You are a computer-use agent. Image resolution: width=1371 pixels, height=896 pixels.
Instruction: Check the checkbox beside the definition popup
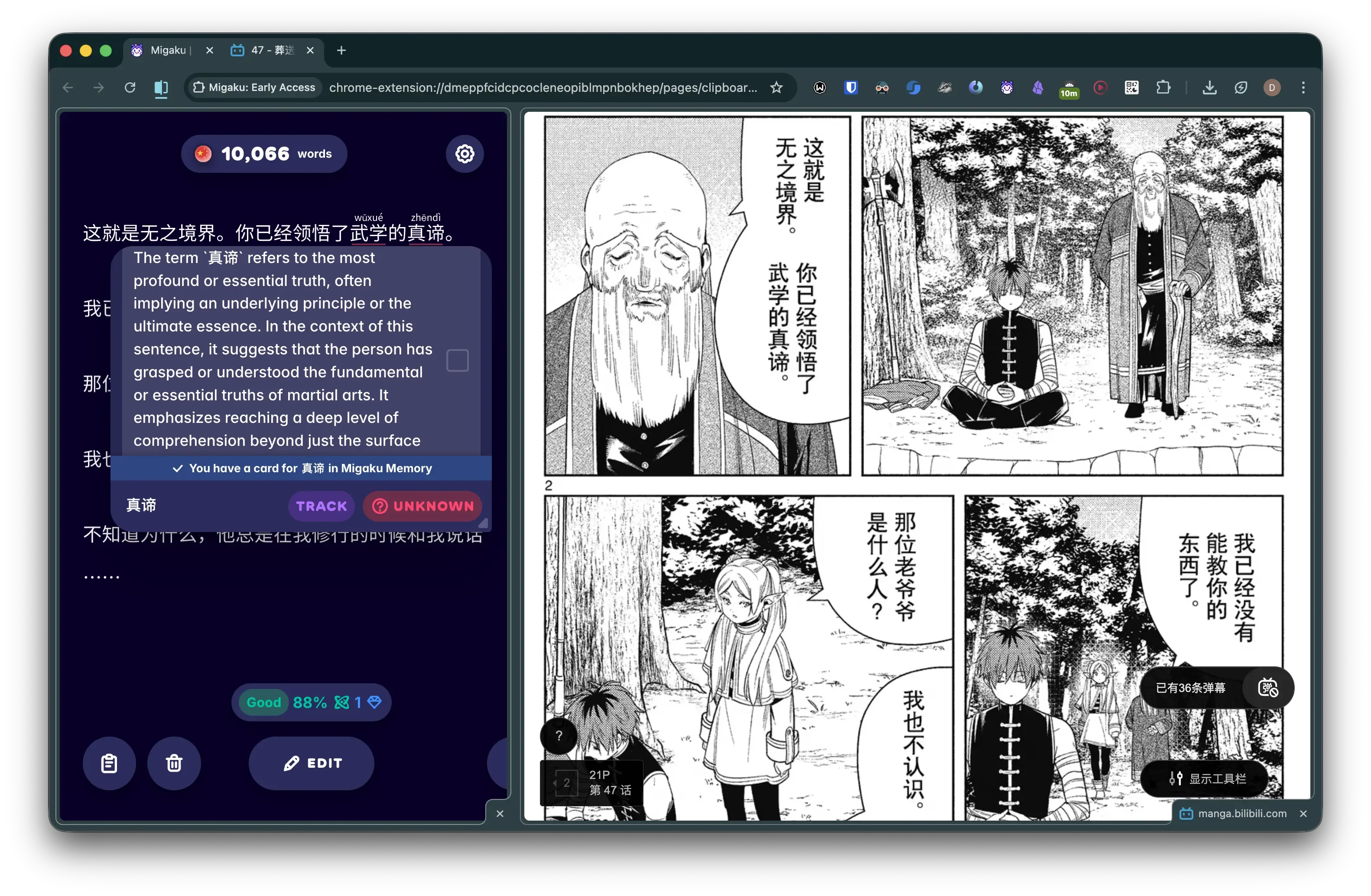pyautogui.click(x=458, y=360)
